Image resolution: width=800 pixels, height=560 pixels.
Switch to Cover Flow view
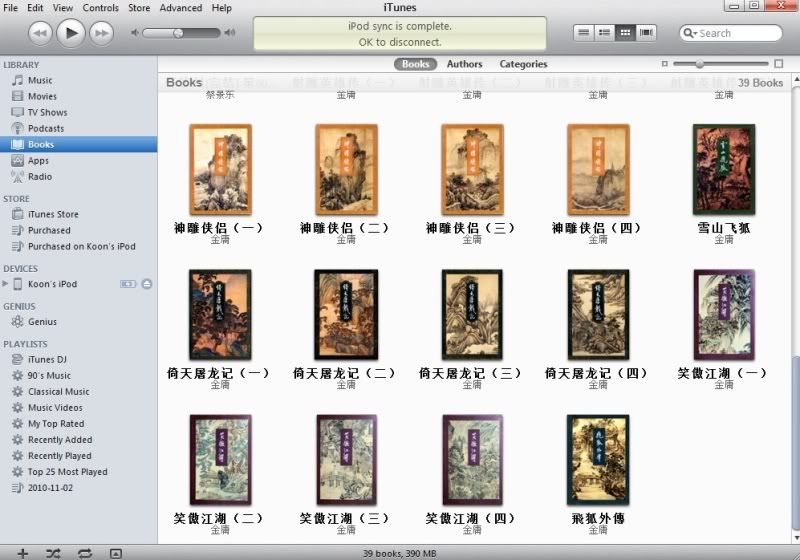point(647,33)
